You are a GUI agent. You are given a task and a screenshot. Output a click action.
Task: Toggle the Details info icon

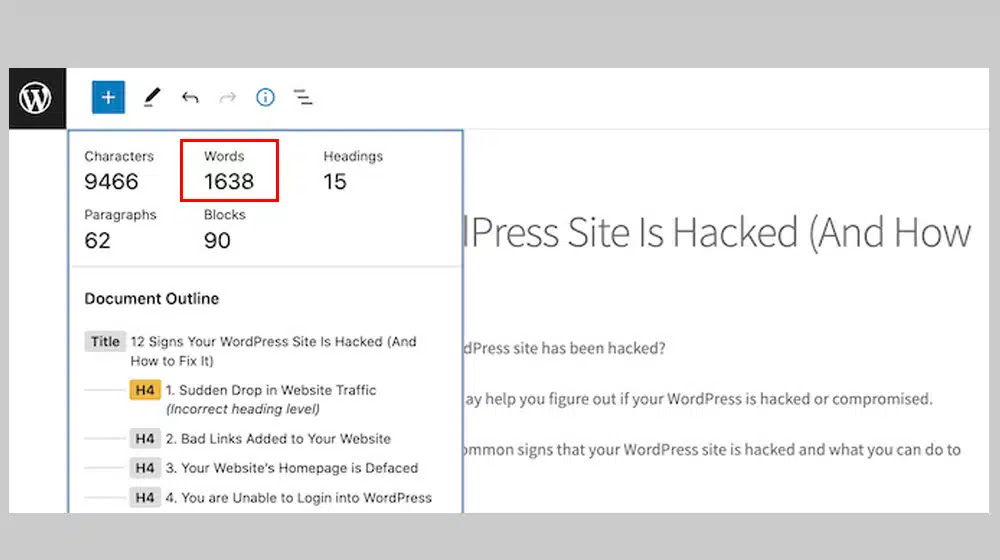pyautogui.click(x=265, y=97)
